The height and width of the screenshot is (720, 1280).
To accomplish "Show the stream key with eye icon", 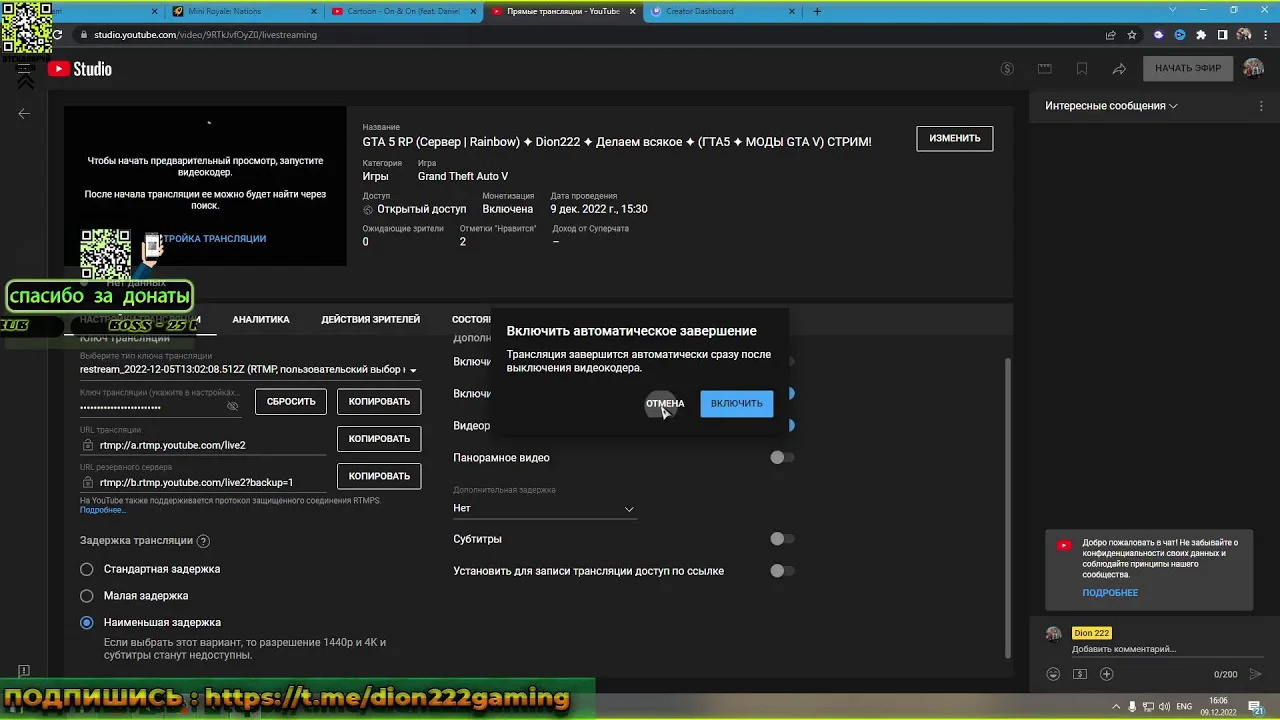I will [232, 406].
